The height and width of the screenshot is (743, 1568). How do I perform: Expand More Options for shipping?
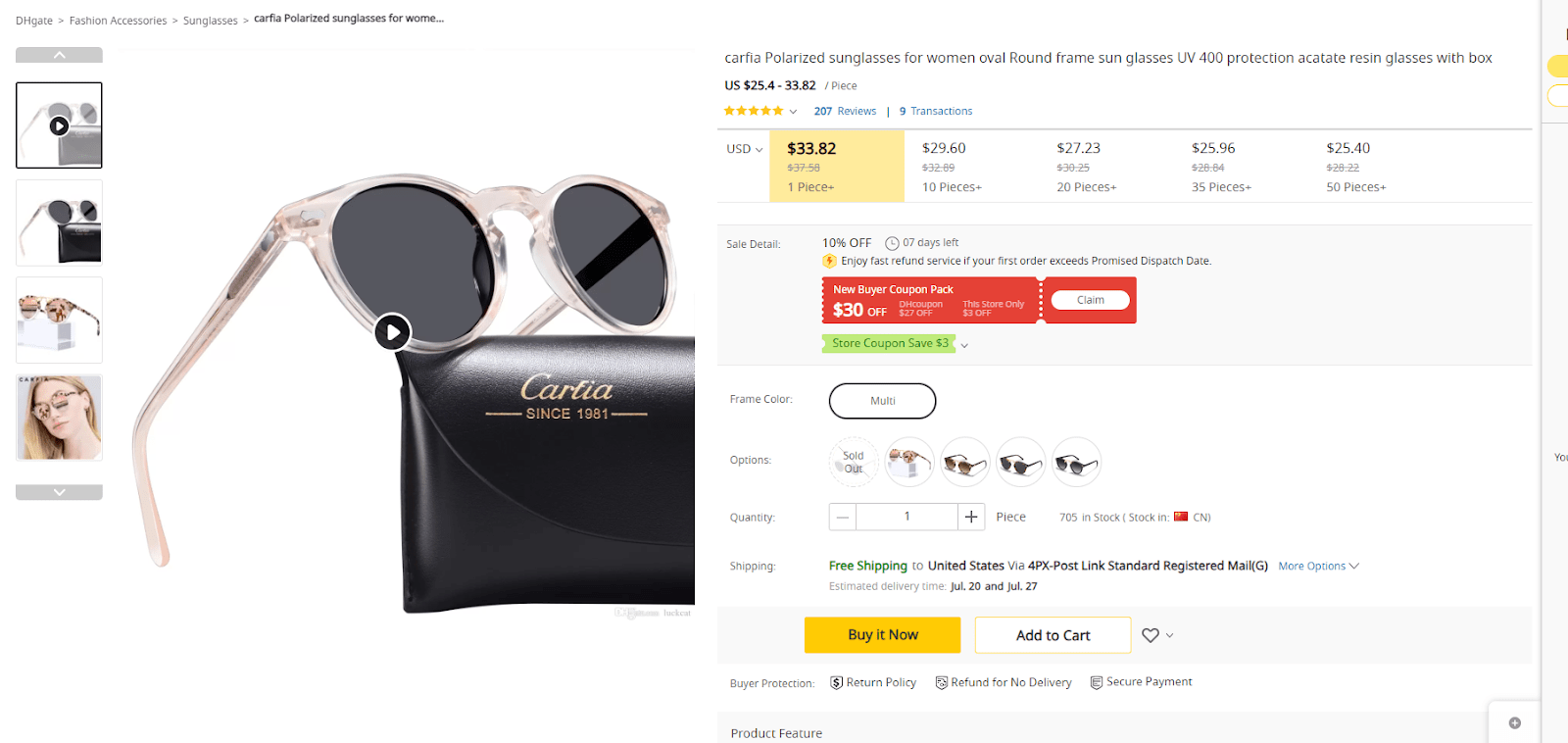point(1318,566)
